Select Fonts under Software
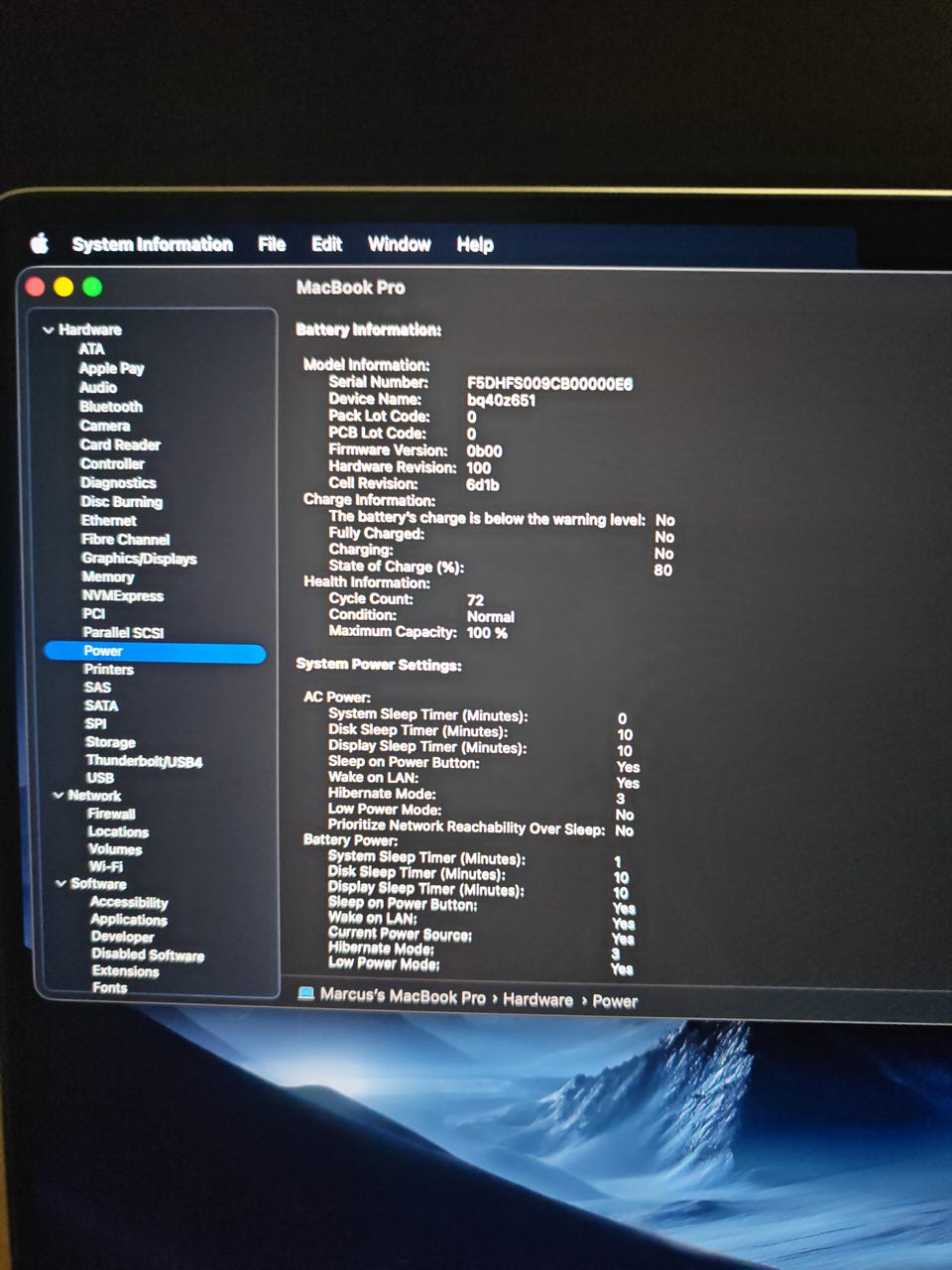 (110, 987)
